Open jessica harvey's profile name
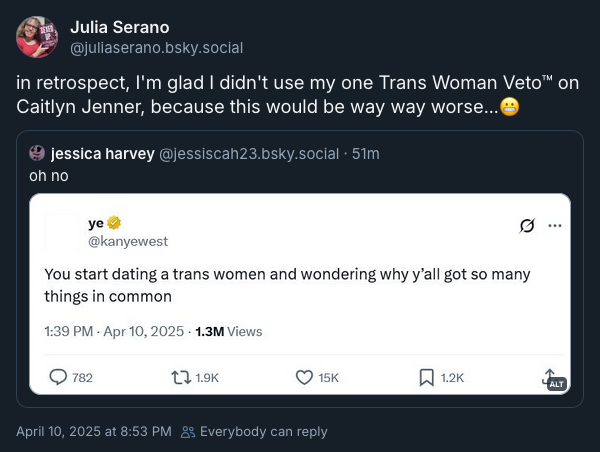The width and height of the screenshot is (600, 452). 103,153
